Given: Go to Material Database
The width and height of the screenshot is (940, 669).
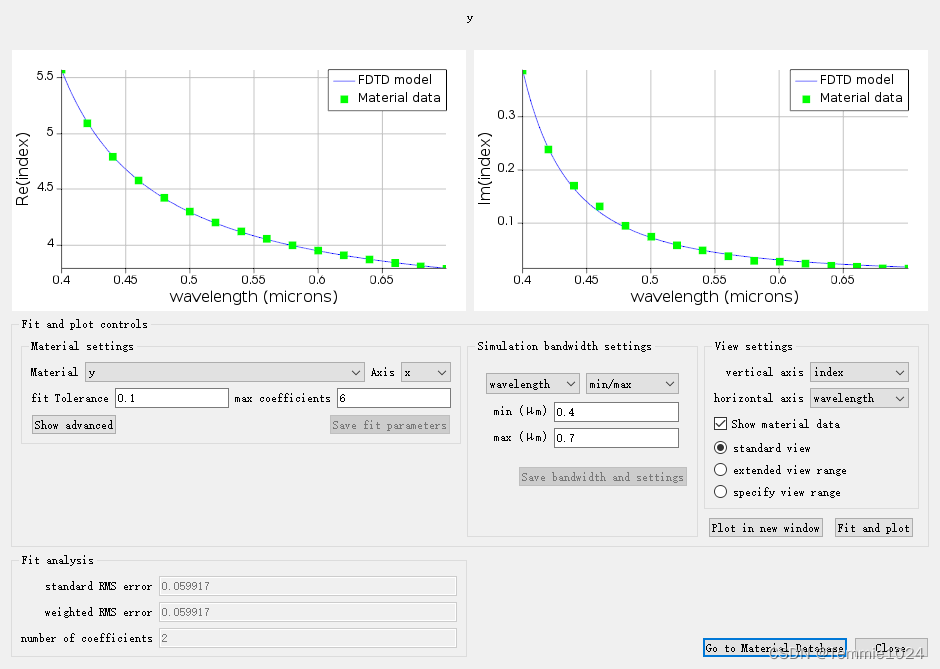Looking at the screenshot, I should click(x=775, y=648).
